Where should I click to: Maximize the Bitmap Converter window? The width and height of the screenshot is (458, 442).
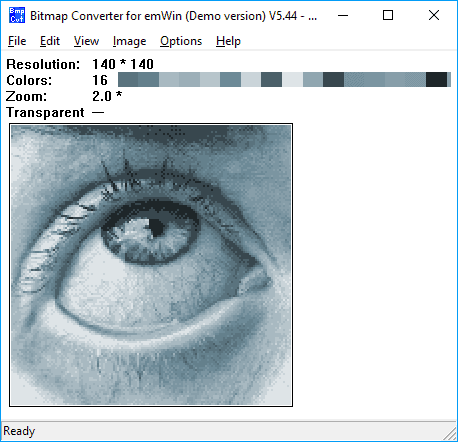click(388, 15)
